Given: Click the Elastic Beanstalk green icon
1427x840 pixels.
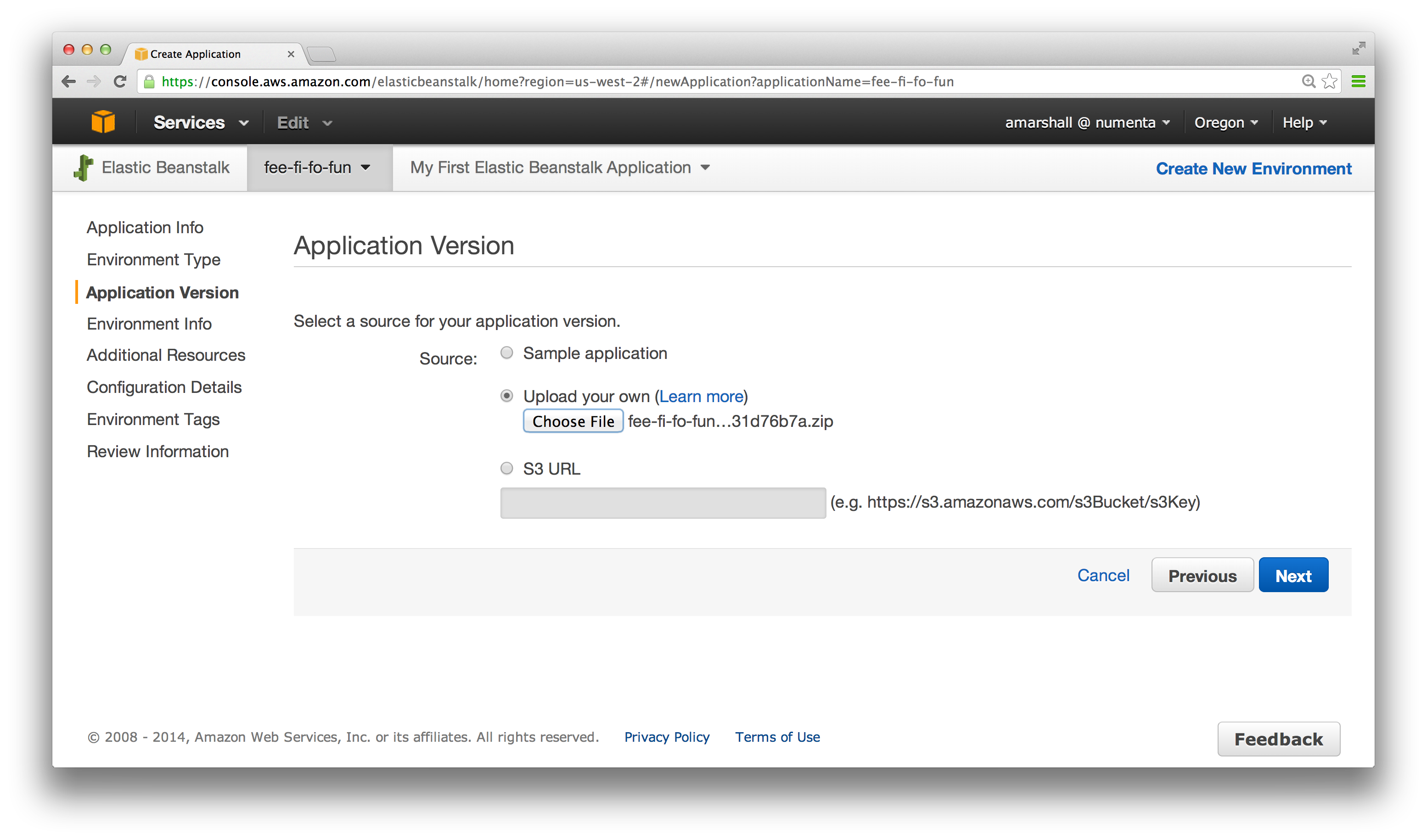Looking at the screenshot, I should coord(84,168).
